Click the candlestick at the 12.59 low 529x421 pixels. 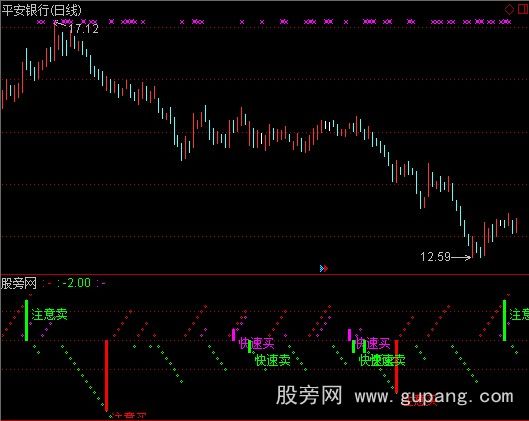pos(472,247)
